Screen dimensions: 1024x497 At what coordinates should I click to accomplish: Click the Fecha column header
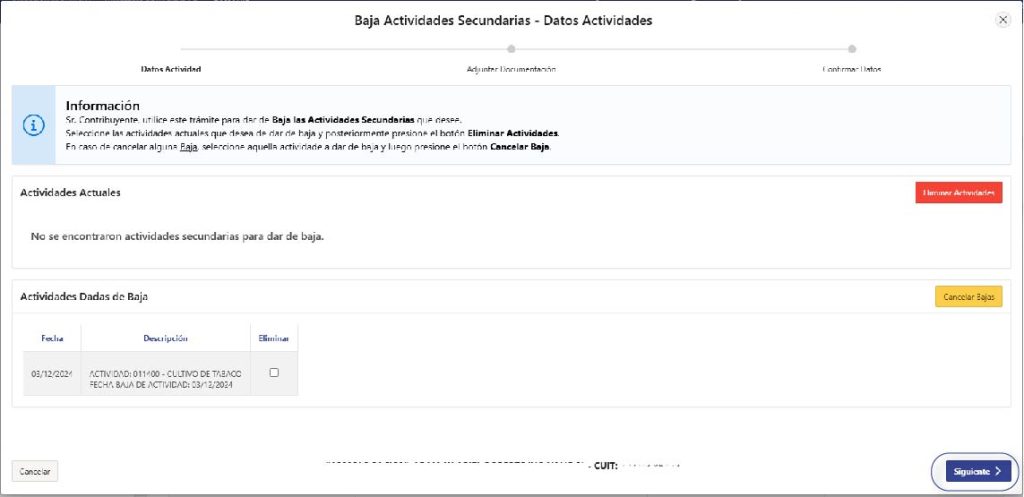click(x=52, y=339)
